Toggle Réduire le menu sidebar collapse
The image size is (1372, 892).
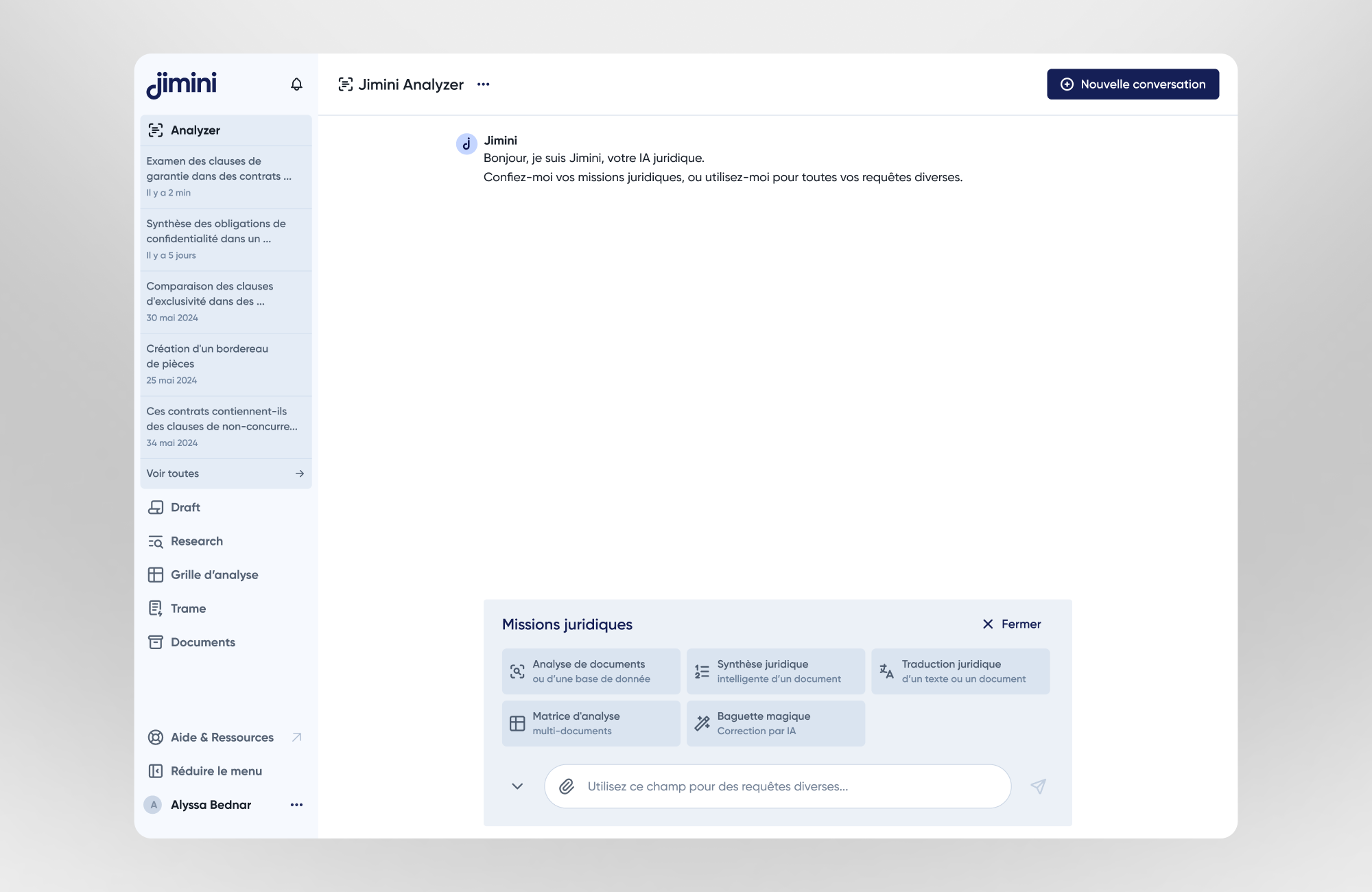point(216,771)
